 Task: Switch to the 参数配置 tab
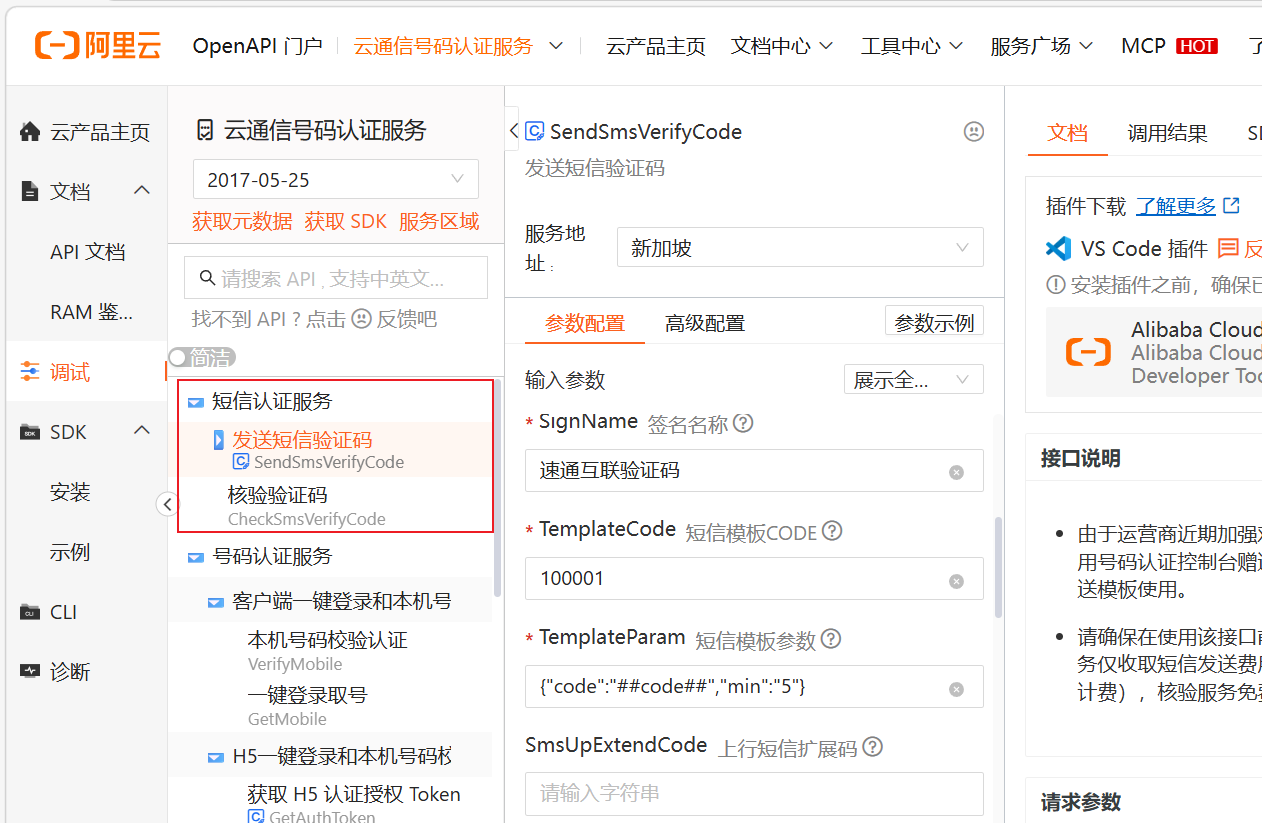[585, 323]
